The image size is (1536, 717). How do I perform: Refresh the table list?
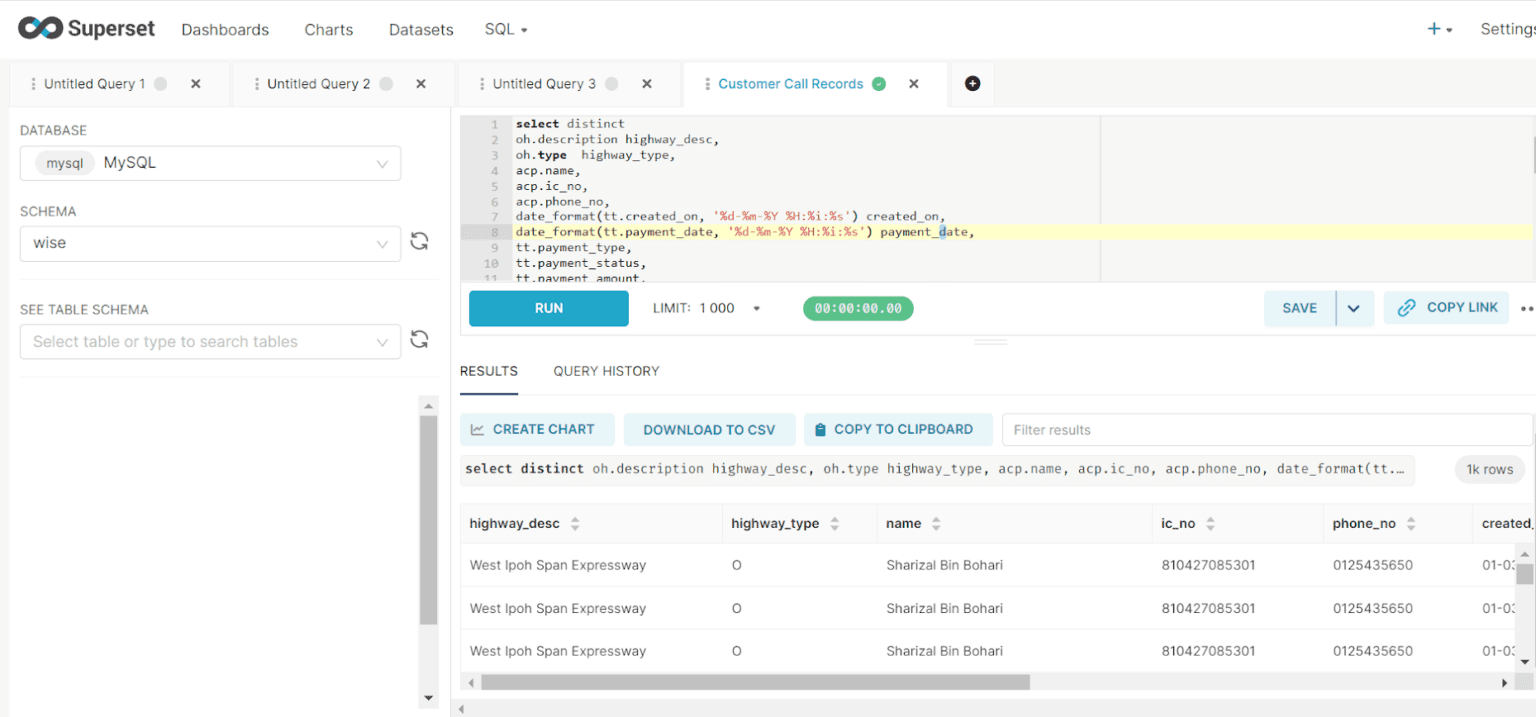click(x=419, y=340)
